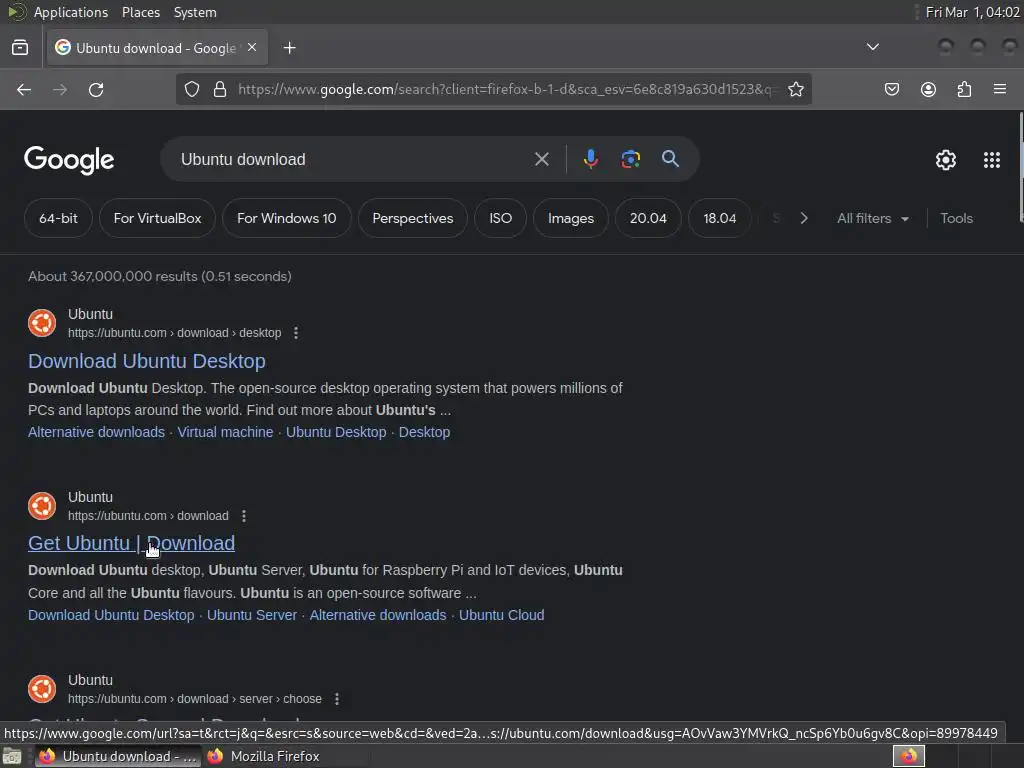Open the Desktop sublink

424,432
